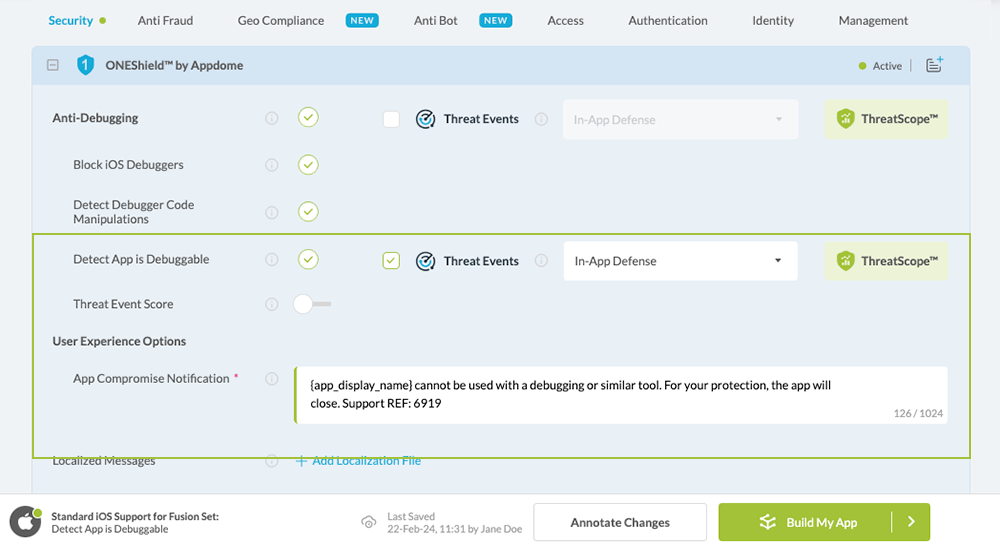Open the Geo Compliance tab
1000x545 pixels.
pos(281,20)
